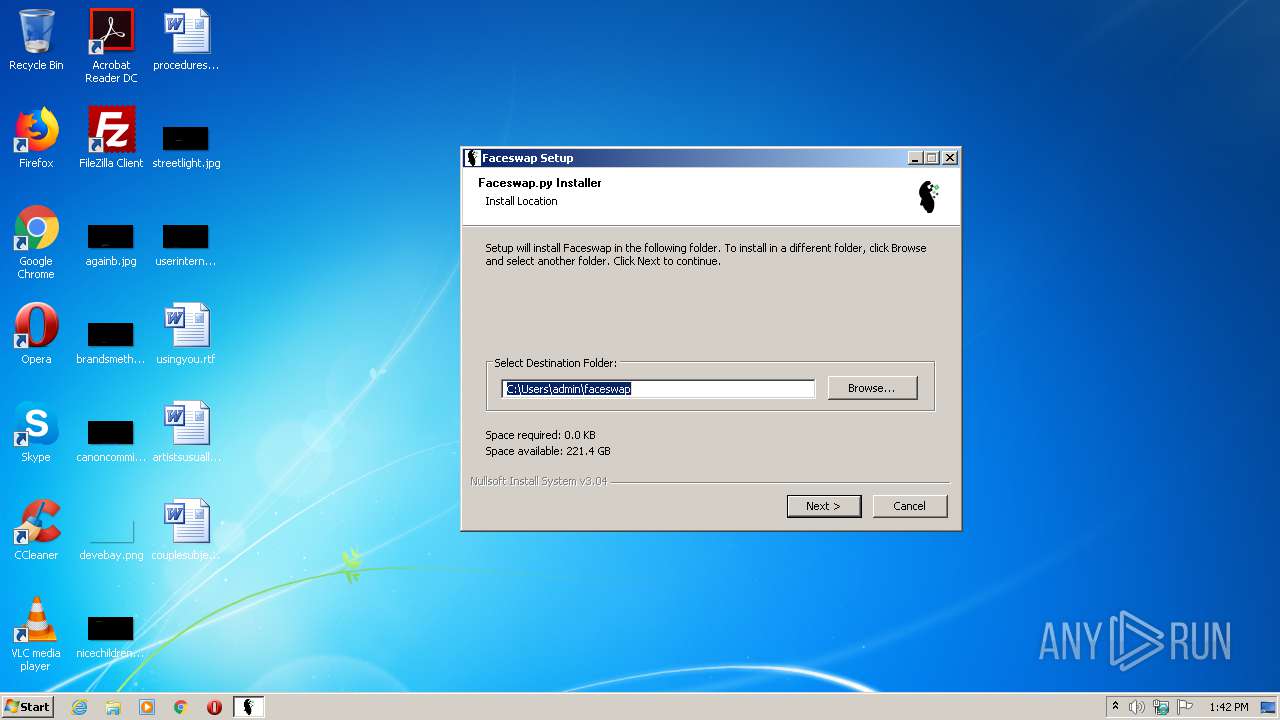Viewport: 1280px width, 720px height.
Task: Launch Firefox from the desktop
Action: point(36,138)
